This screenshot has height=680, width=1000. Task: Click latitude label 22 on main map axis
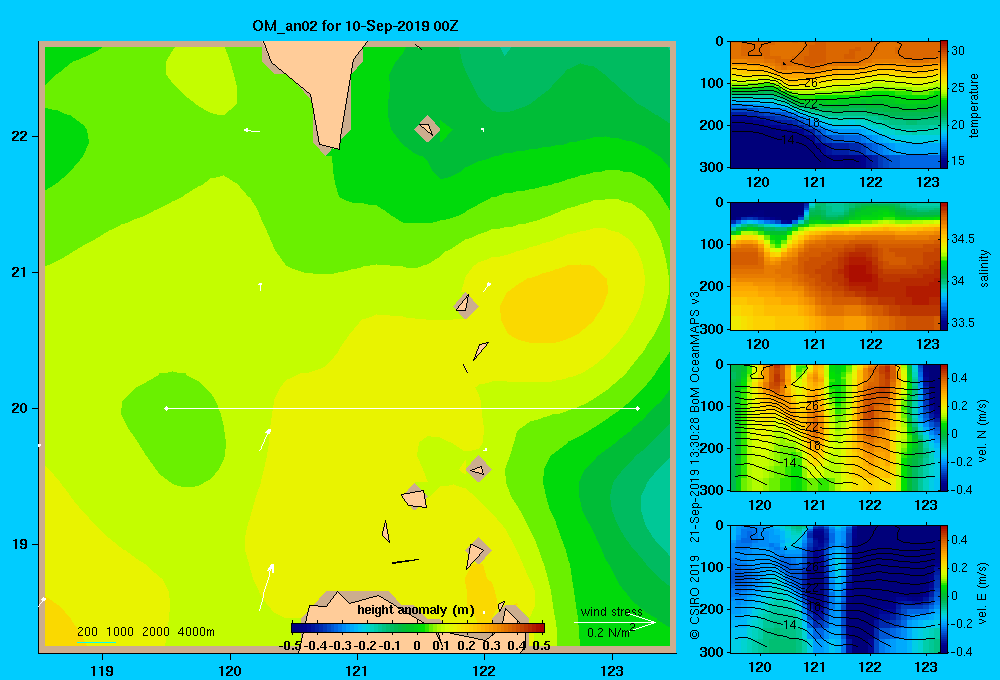20,136
